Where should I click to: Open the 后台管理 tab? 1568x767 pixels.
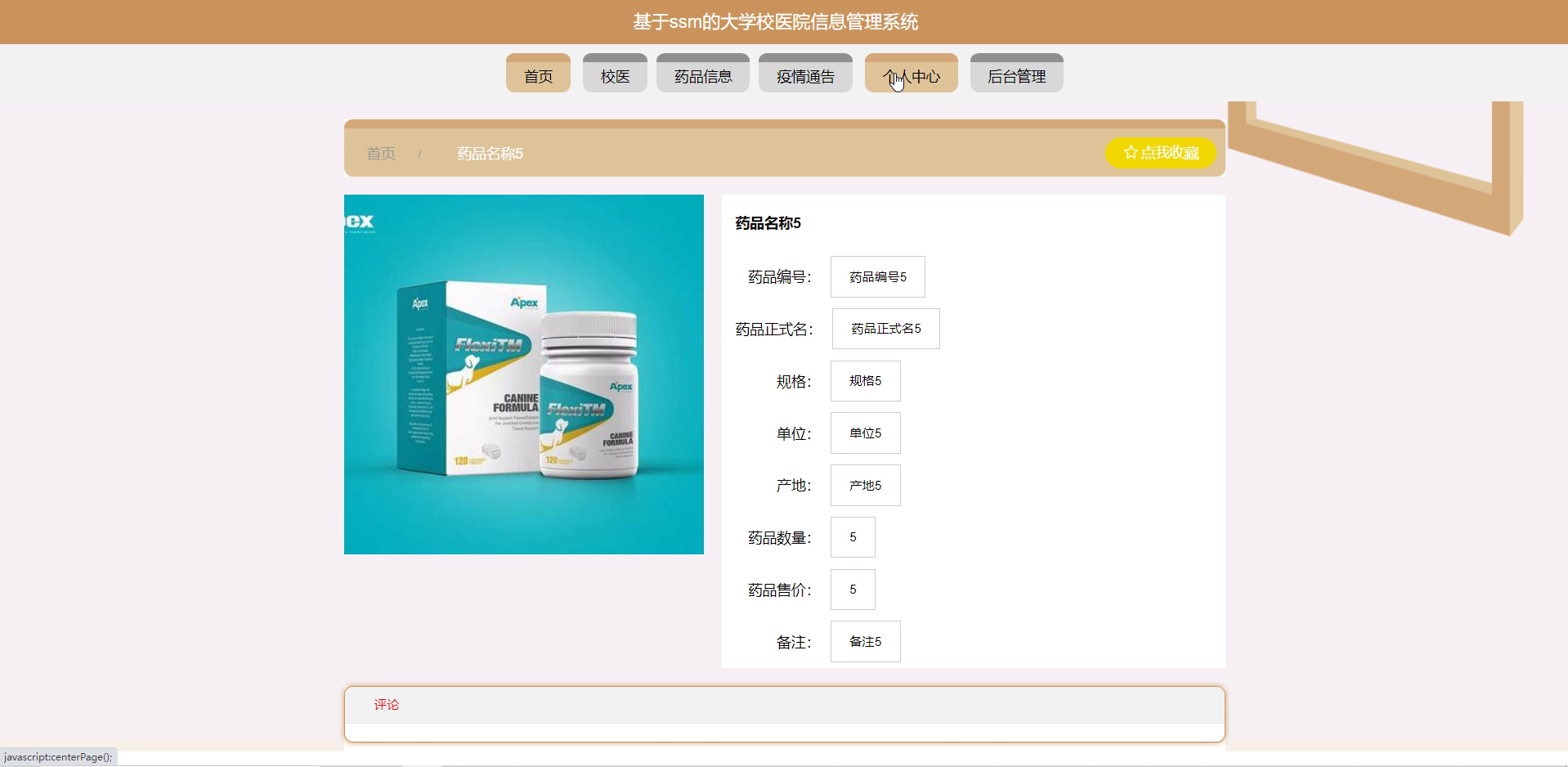point(1017,74)
